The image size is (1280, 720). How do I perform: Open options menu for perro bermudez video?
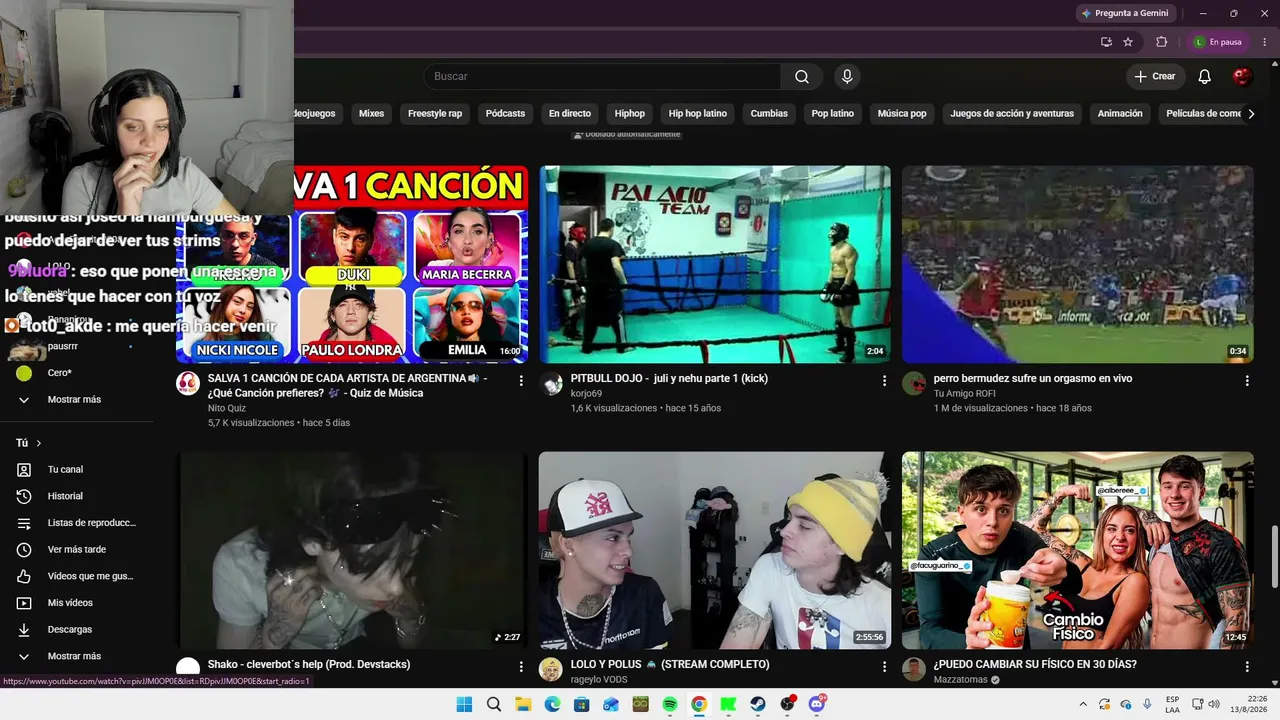1247,380
